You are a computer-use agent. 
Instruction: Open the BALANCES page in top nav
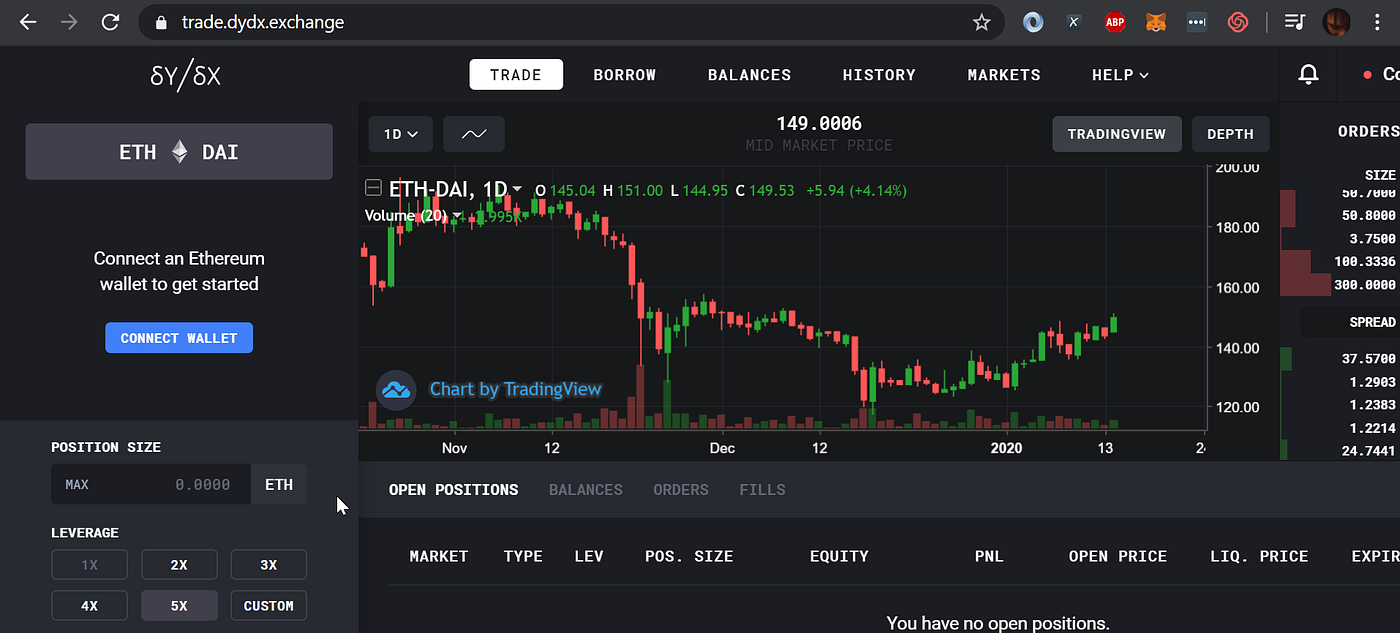[x=750, y=75]
